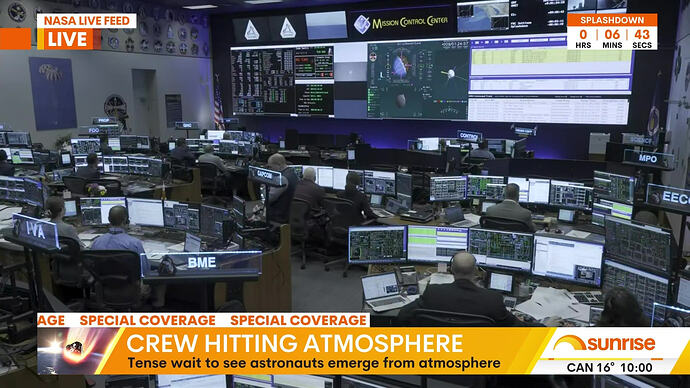Click the 43 SECS countdown value
690x388 pixels.
[x=642, y=38]
